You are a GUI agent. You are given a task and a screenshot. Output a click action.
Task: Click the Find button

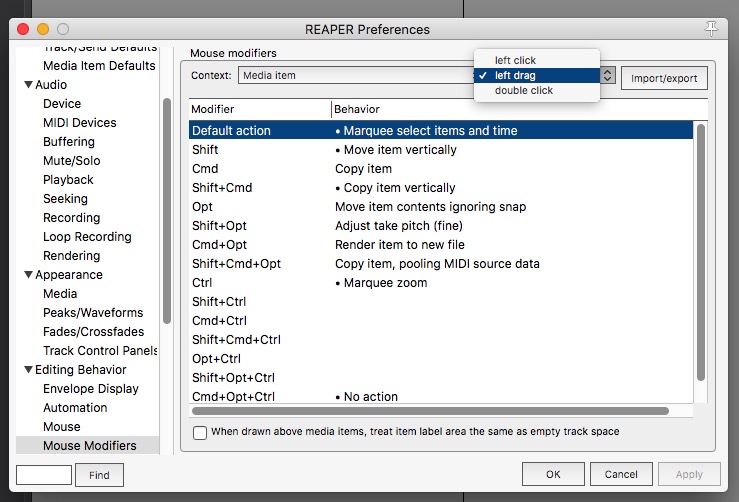99,475
